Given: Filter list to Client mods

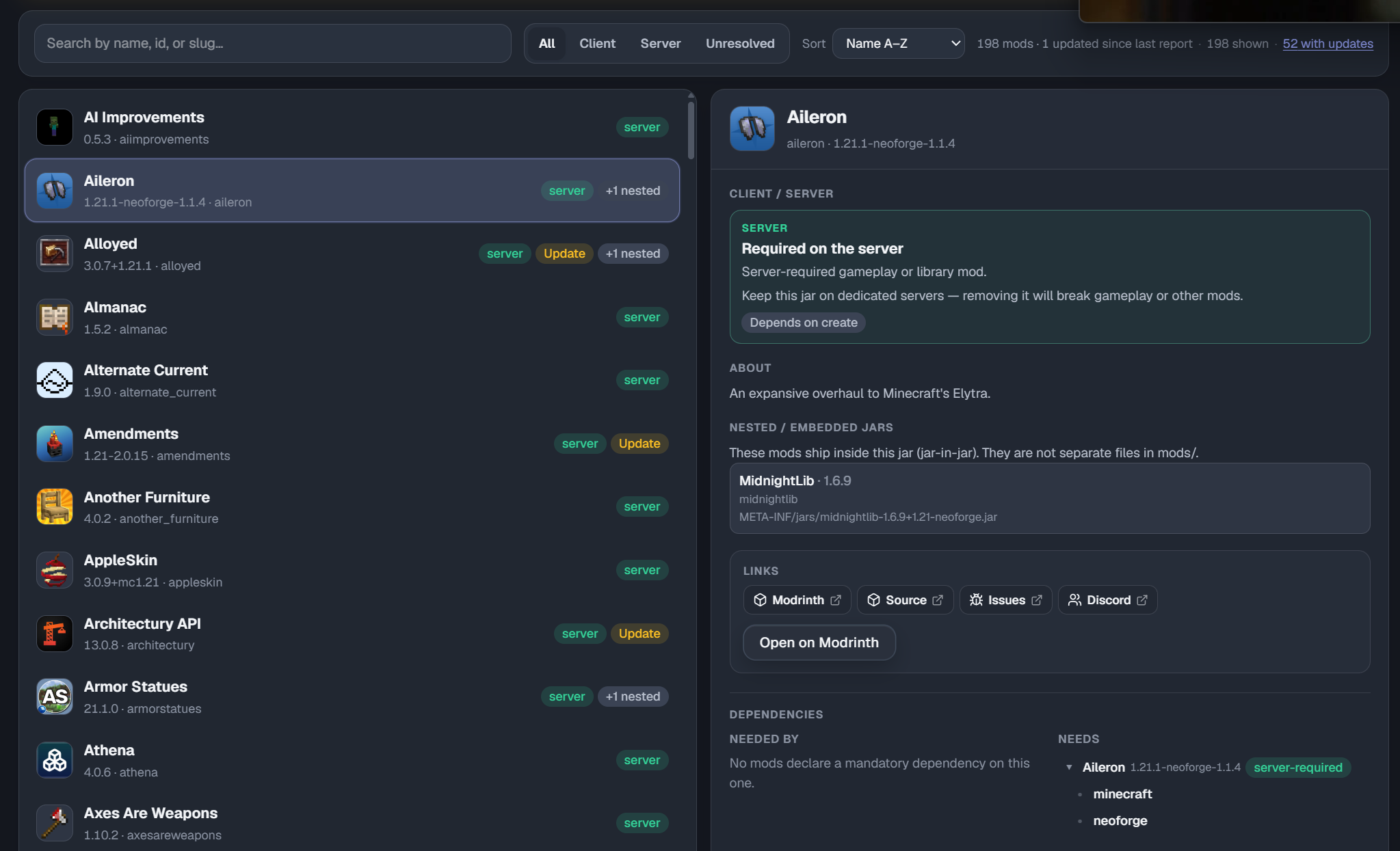Looking at the screenshot, I should point(597,44).
